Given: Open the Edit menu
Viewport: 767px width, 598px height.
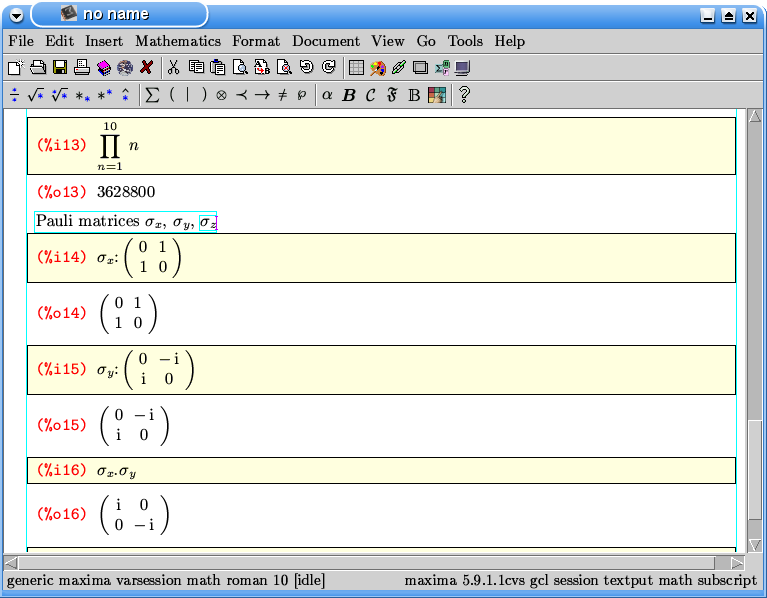Looking at the screenshot, I should tap(60, 41).
